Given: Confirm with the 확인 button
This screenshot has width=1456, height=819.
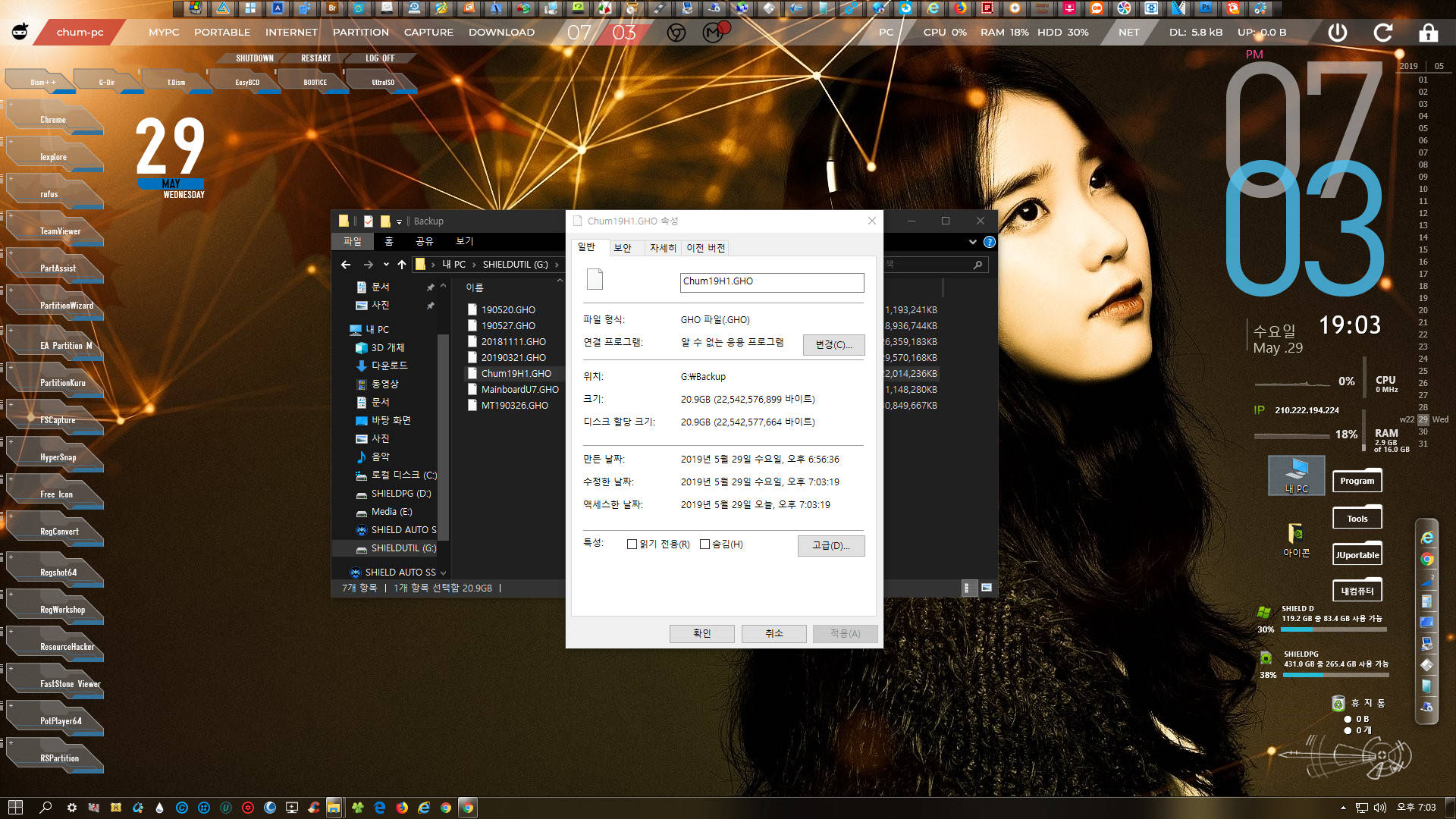Looking at the screenshot, I should click(701, 634).
